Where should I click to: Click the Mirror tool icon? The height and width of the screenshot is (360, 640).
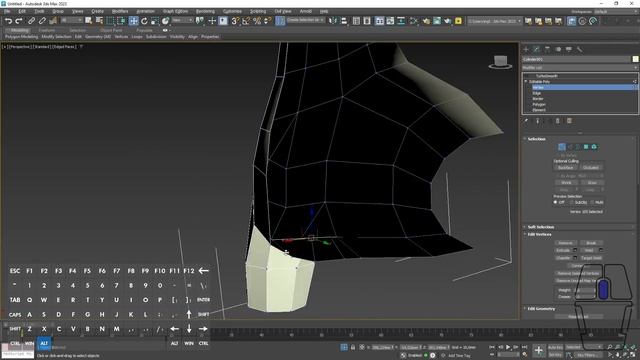coord(333,21)
